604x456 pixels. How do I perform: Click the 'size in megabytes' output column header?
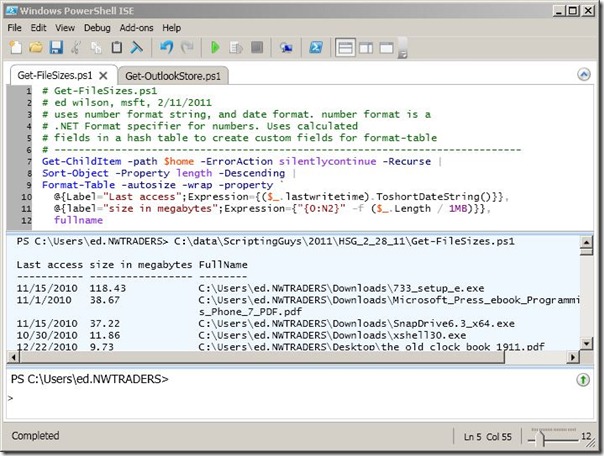click(141, 265)
